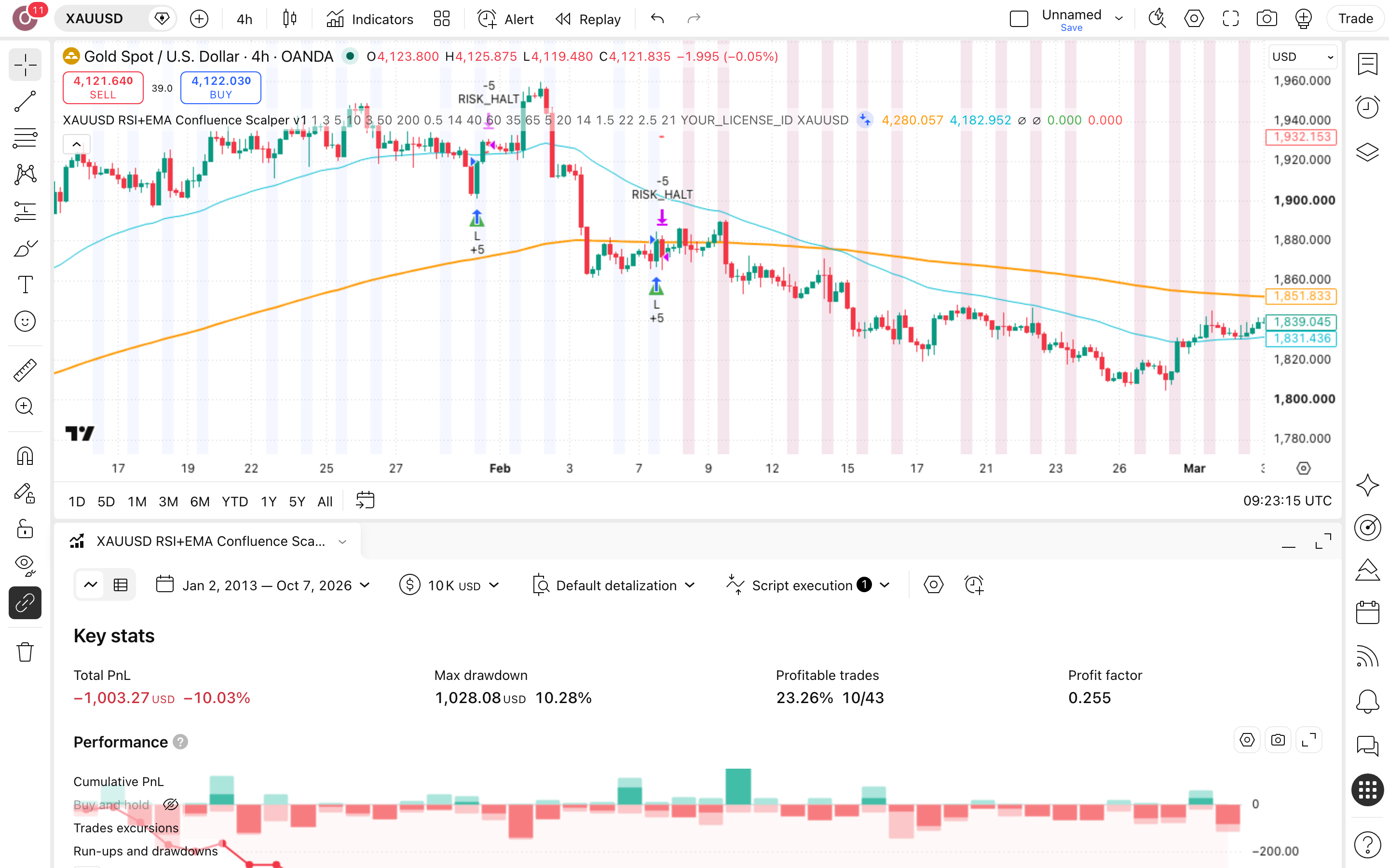Image resolution: width=1389 pixels, height=868 pixels.
Task: Toggle hide all drawings eye icon
Action: coord(25,566)
